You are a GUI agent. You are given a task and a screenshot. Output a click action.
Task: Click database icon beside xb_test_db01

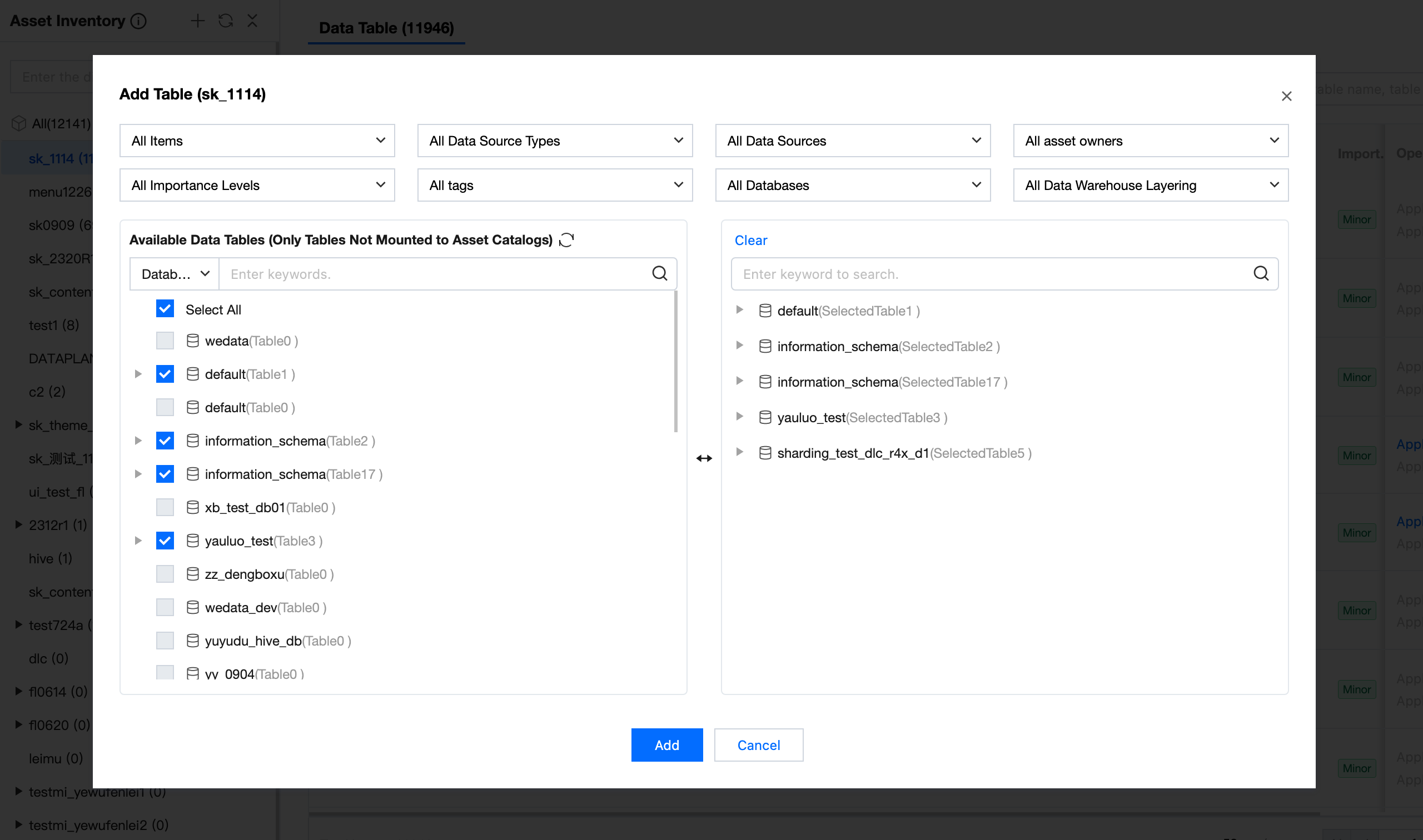click(192, 507)
